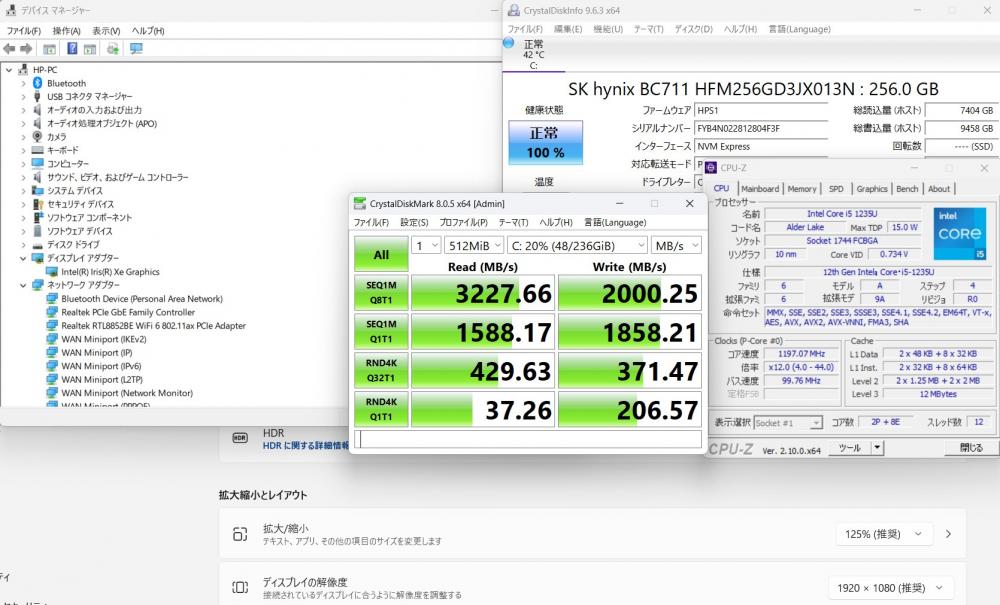Run all benchmarks with the All button
The image size is (1000, 605).
[x=381, y=254]
